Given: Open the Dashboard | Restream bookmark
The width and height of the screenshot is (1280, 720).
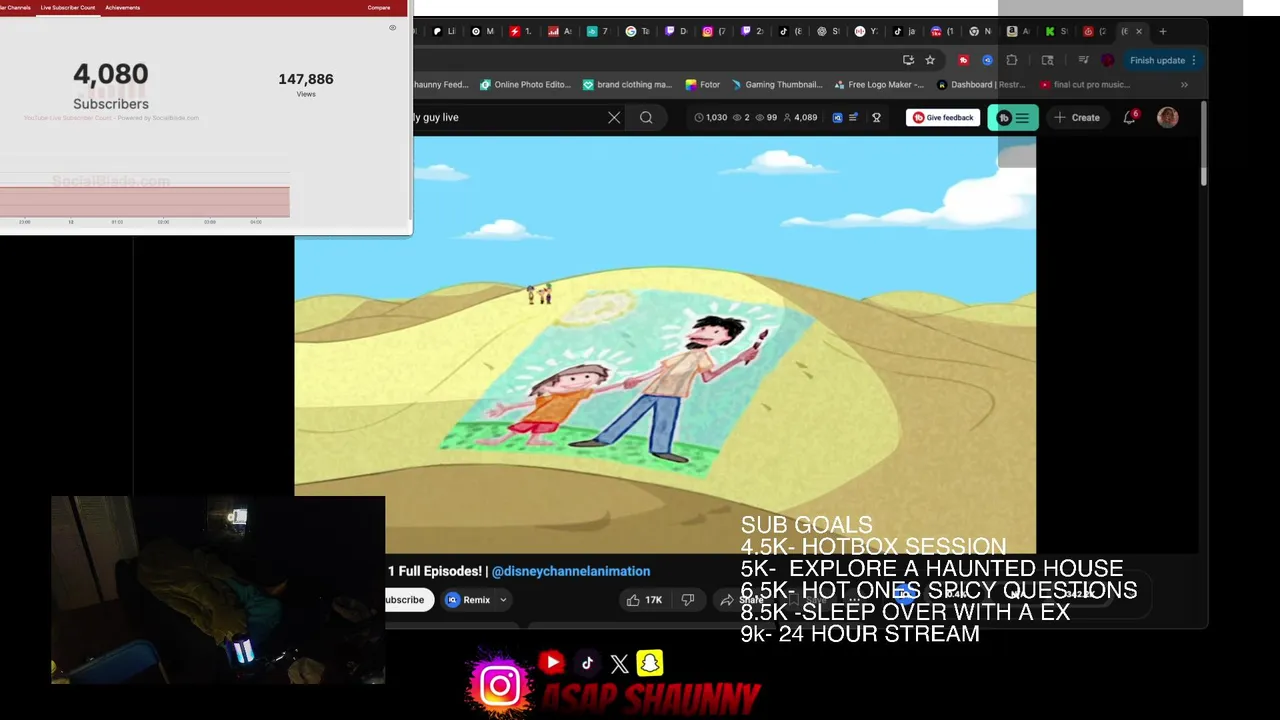Looking at the screenshot, I should pos(980,85).
